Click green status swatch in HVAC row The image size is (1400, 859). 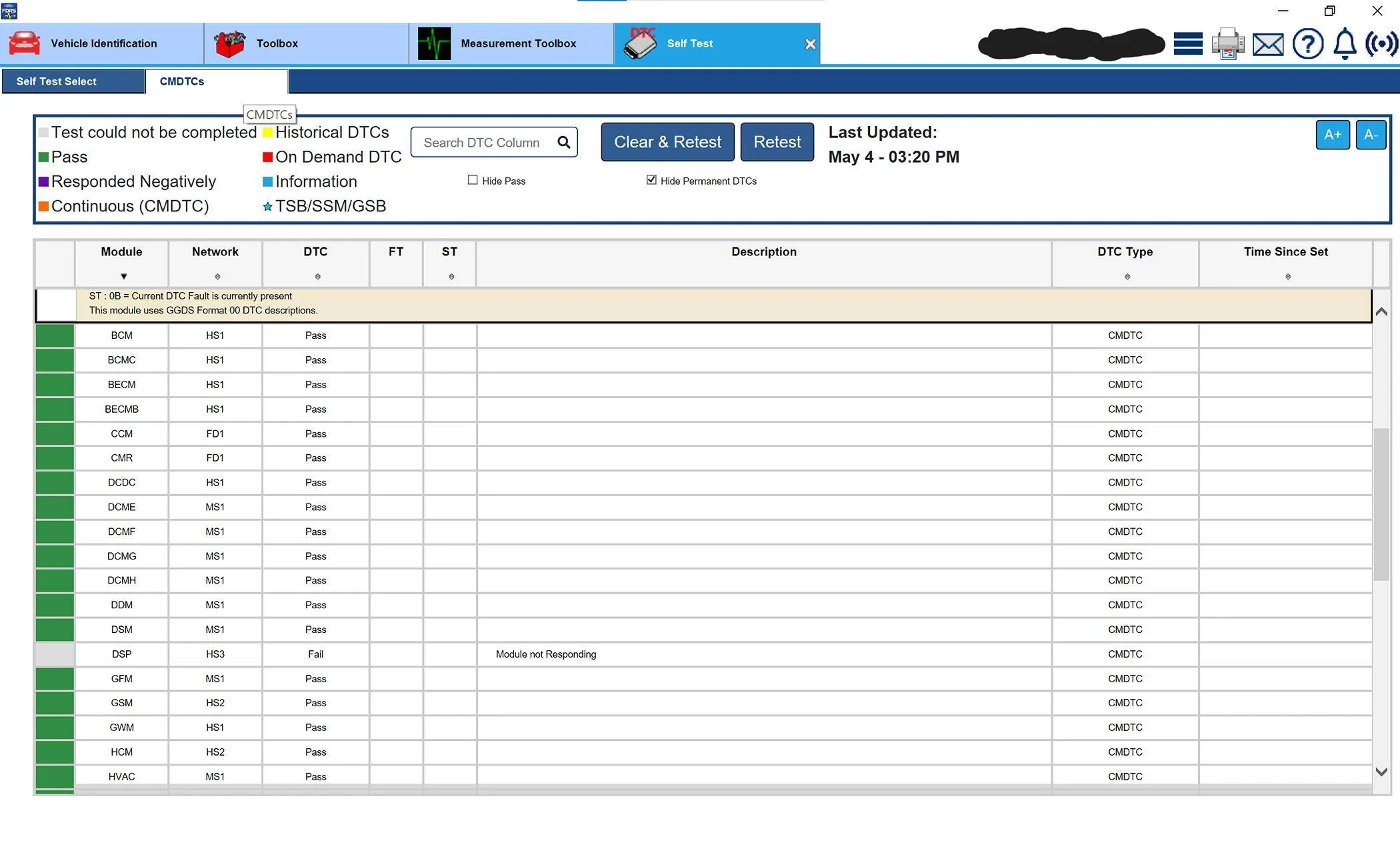(x=55, y=777)
